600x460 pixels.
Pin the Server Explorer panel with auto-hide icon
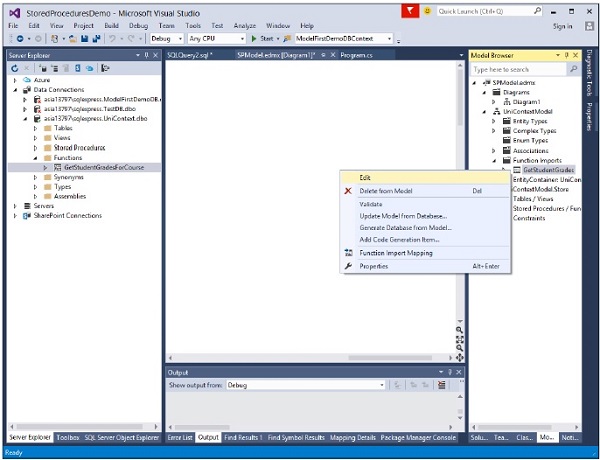(146, 55)
